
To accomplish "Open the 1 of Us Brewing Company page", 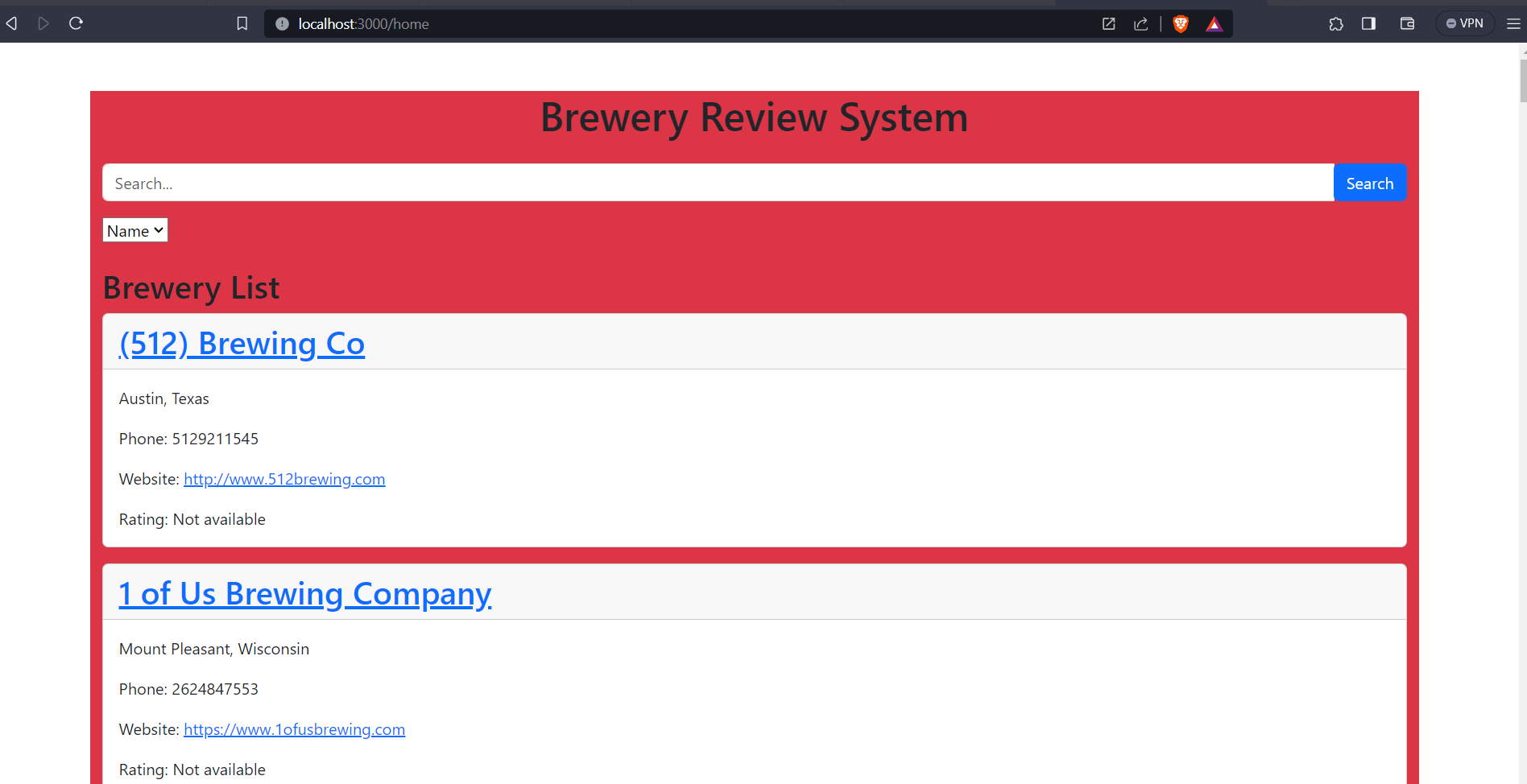I will [x=304, y=593].
